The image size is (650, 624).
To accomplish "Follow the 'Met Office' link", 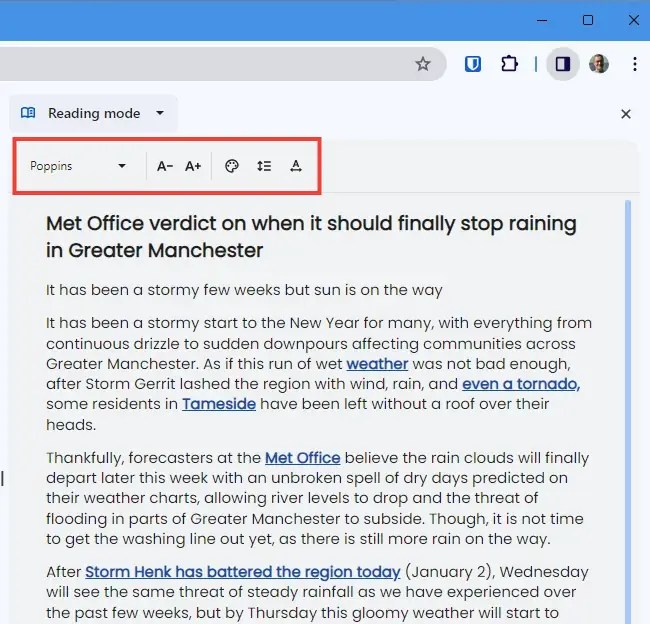I will click(303, 458).
